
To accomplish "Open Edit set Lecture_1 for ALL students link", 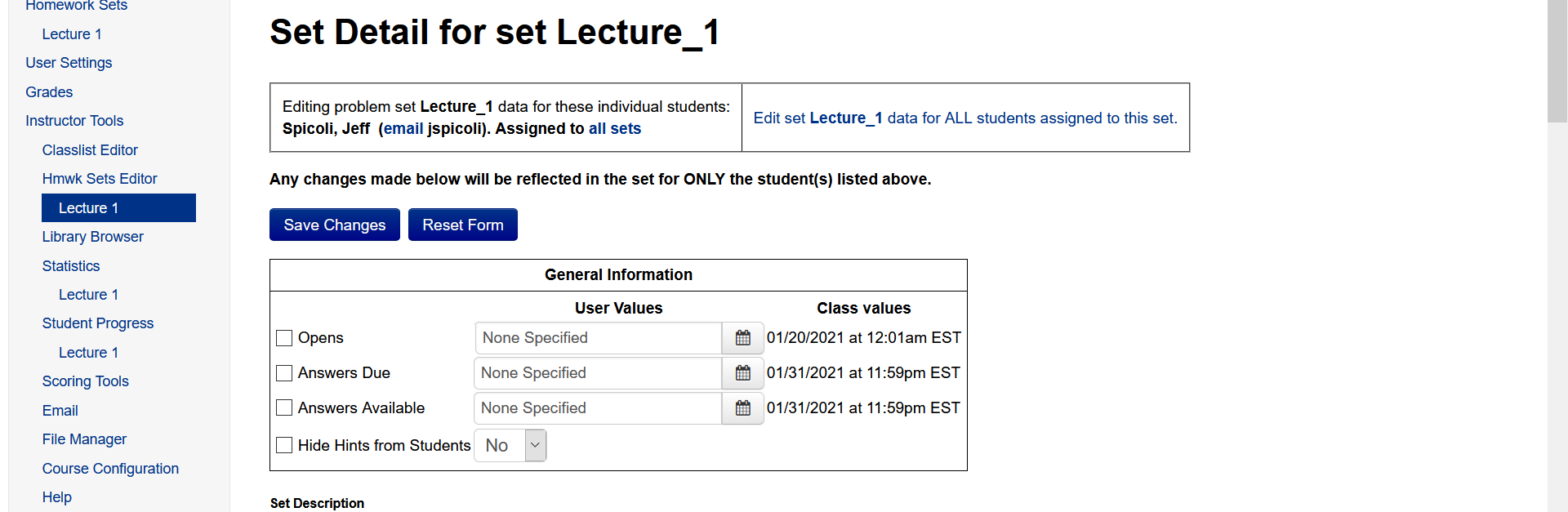I will [965, 118].
